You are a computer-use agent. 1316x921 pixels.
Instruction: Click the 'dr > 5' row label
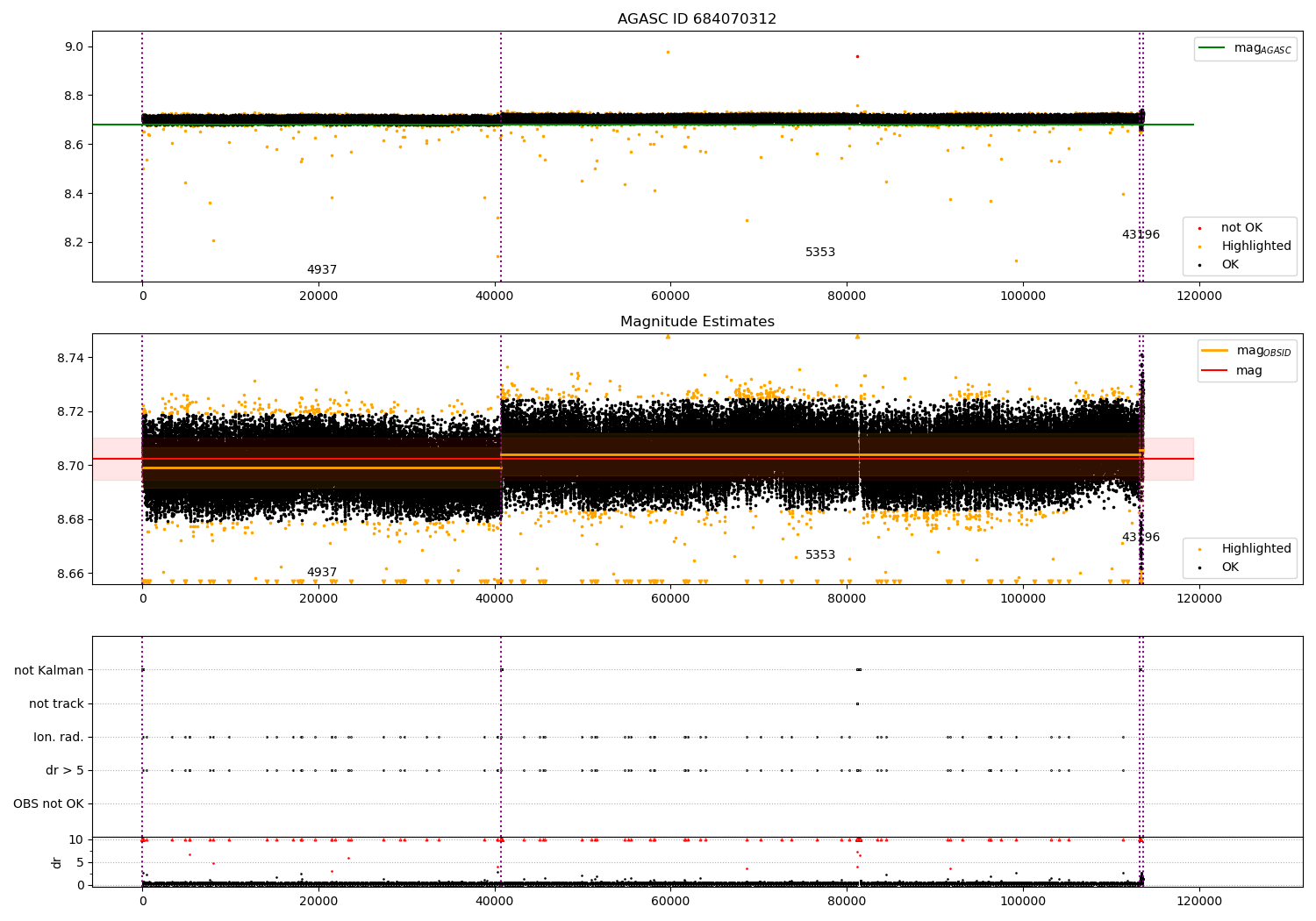point(65,770)
